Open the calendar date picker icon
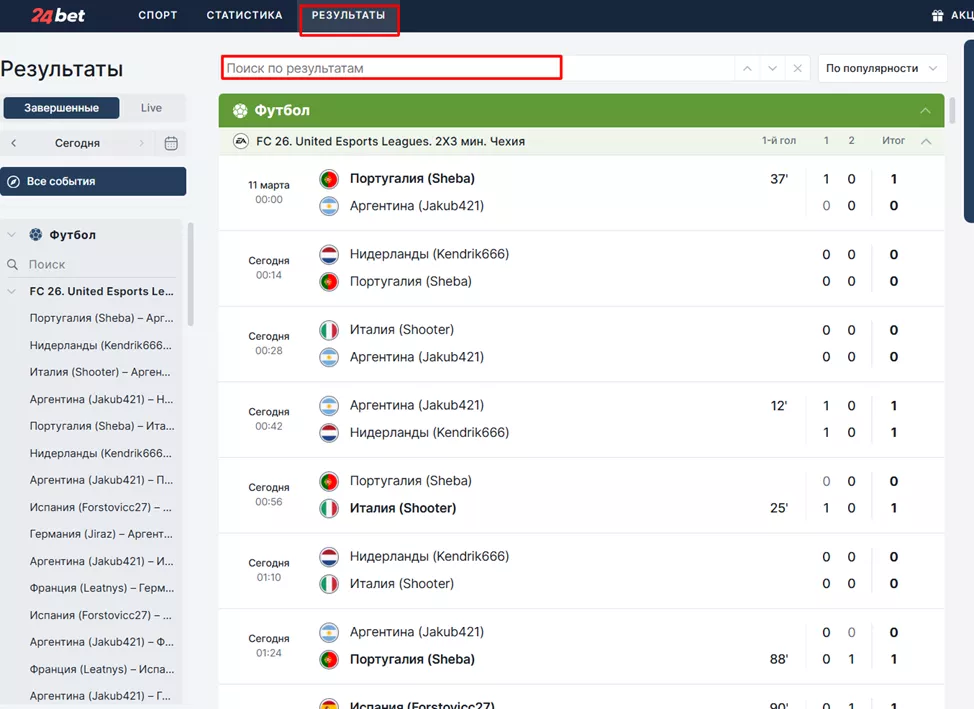This screenshot has width=974, height=709. click(171, 143)
